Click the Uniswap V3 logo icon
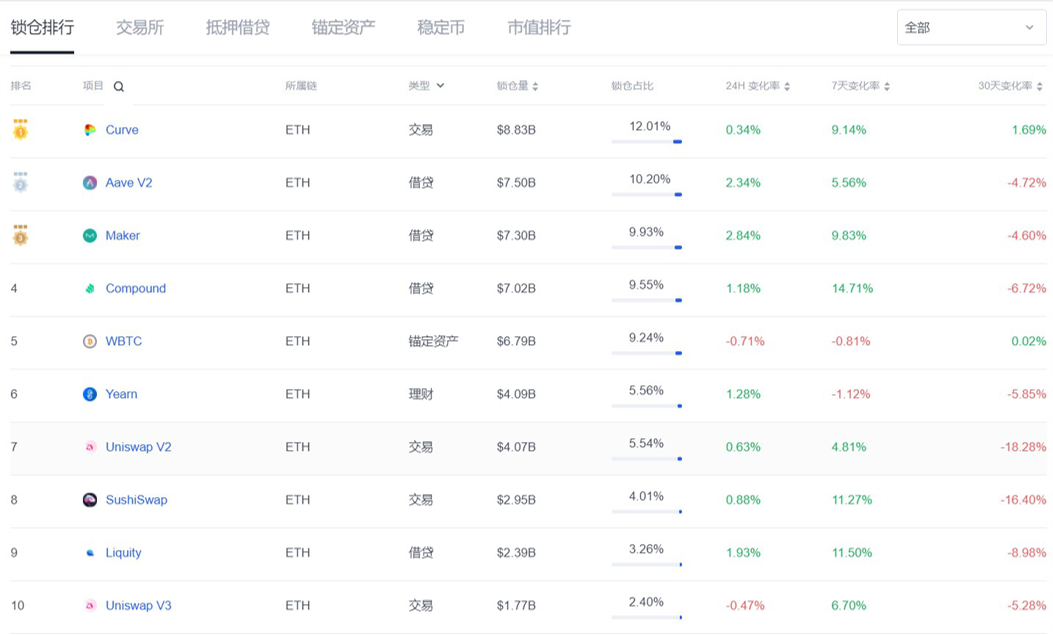Screen dimensions: 1053x635 (89, 605)
